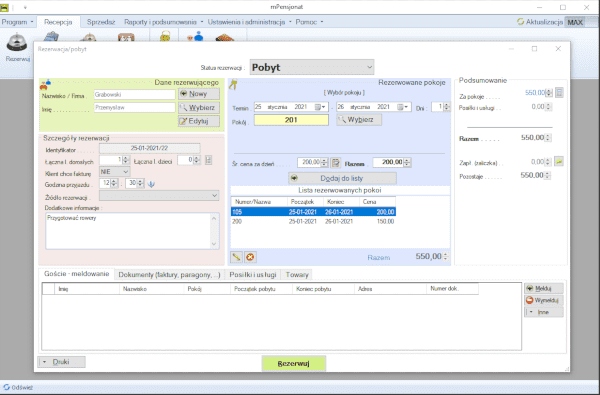Select room 200 row in list
Viewport: 600px width, 395px height.
pyautogui.click(x=313, y=221)
